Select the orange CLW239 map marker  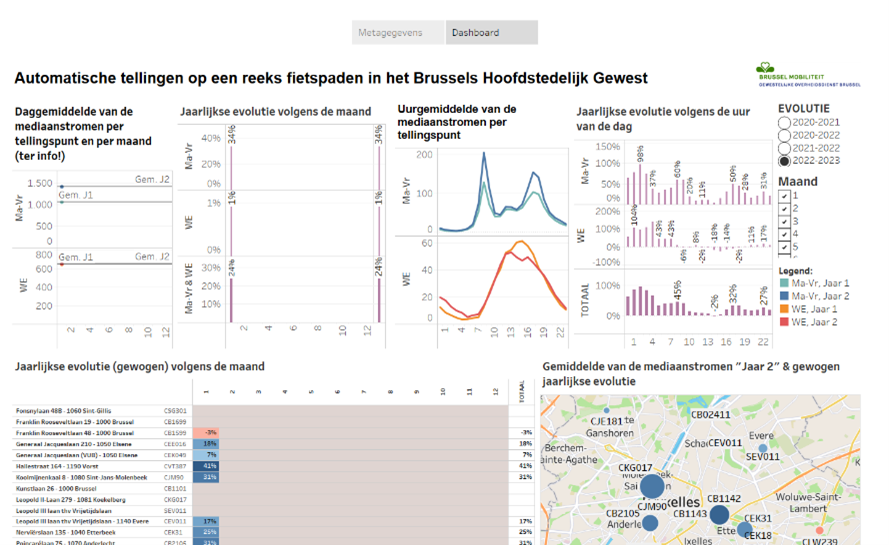point(819,530)
